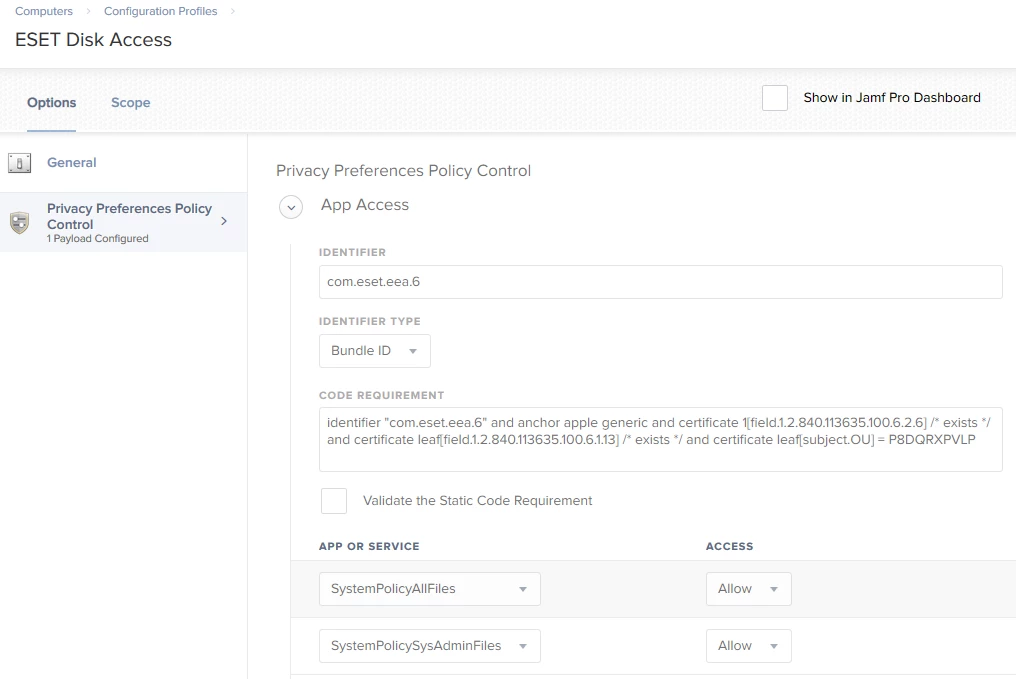Click the Privacy Preferences shield icon
1016x679 pixels.
pos(19,222)
